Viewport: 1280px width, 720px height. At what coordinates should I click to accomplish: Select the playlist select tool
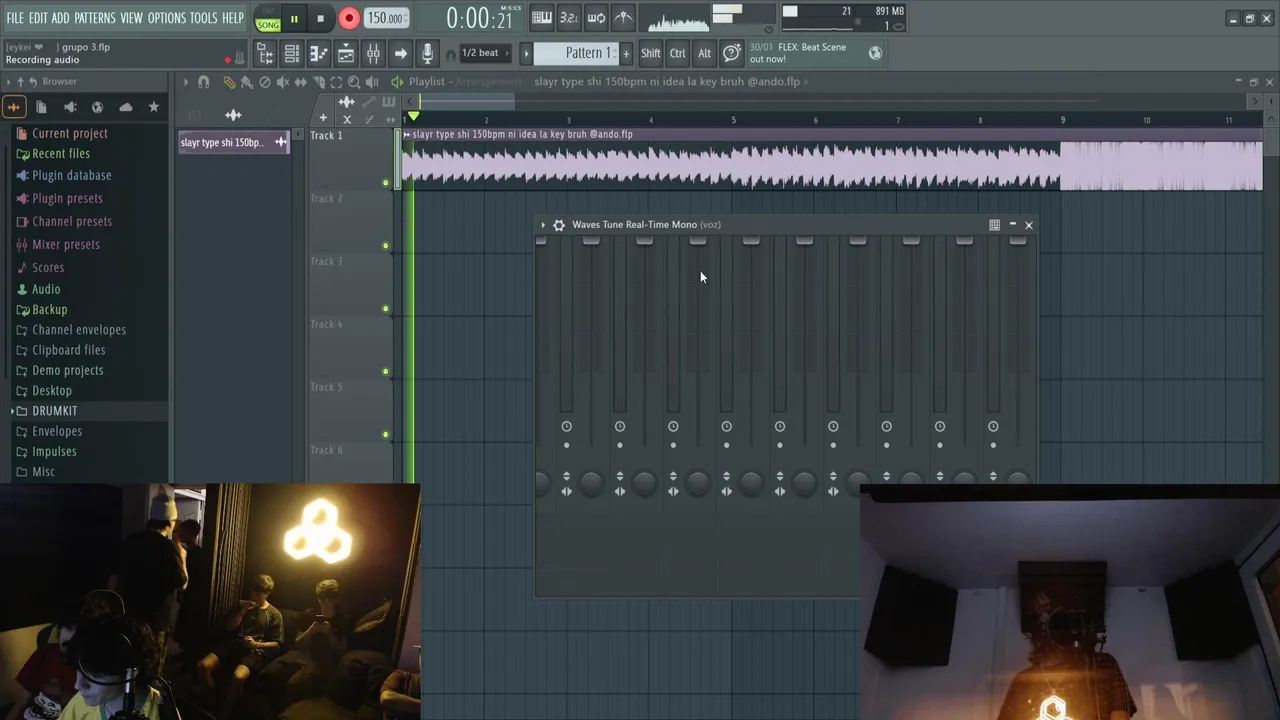(x=336, y=82)
